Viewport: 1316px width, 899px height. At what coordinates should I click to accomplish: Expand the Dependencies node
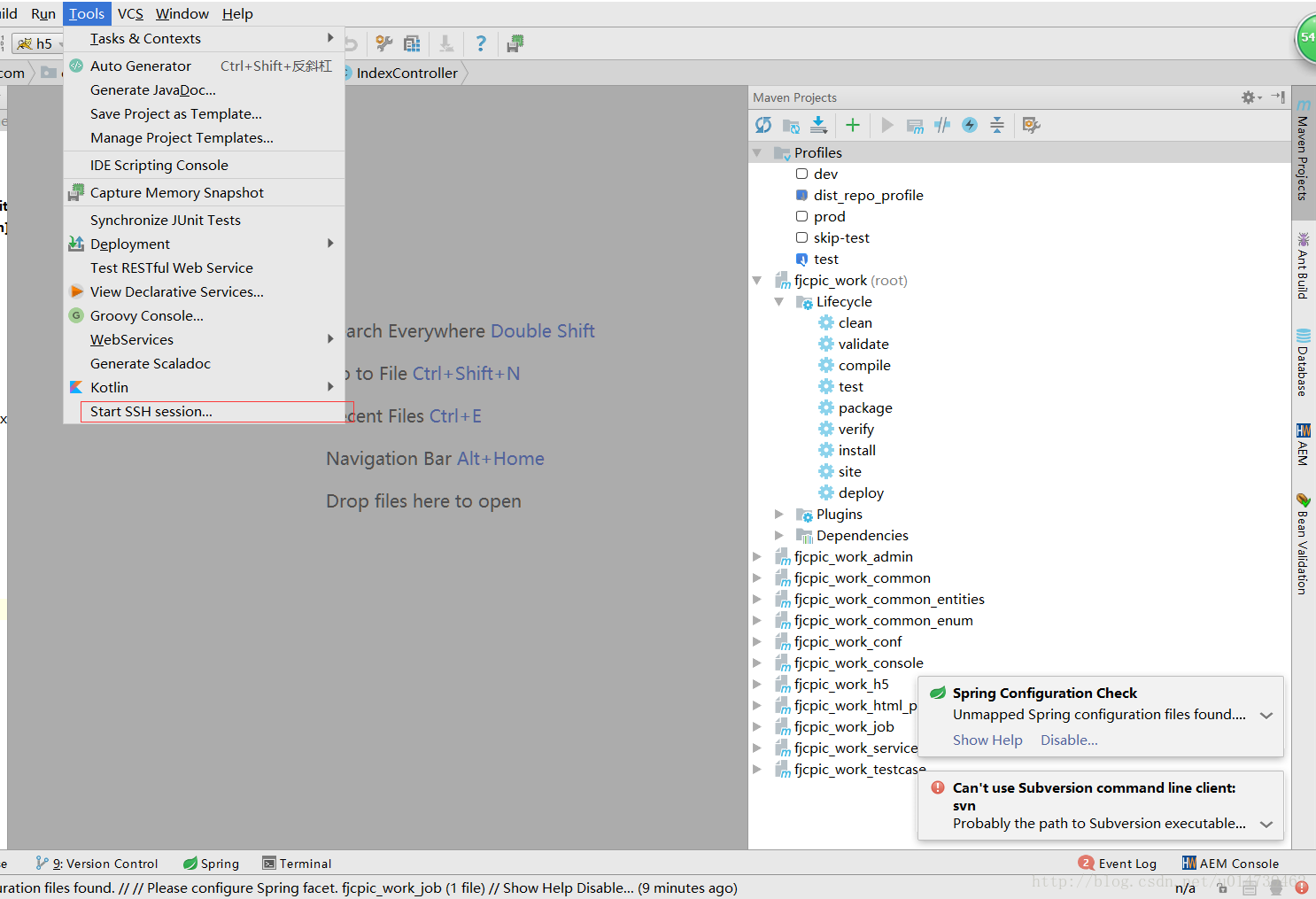tap(779, 535)
